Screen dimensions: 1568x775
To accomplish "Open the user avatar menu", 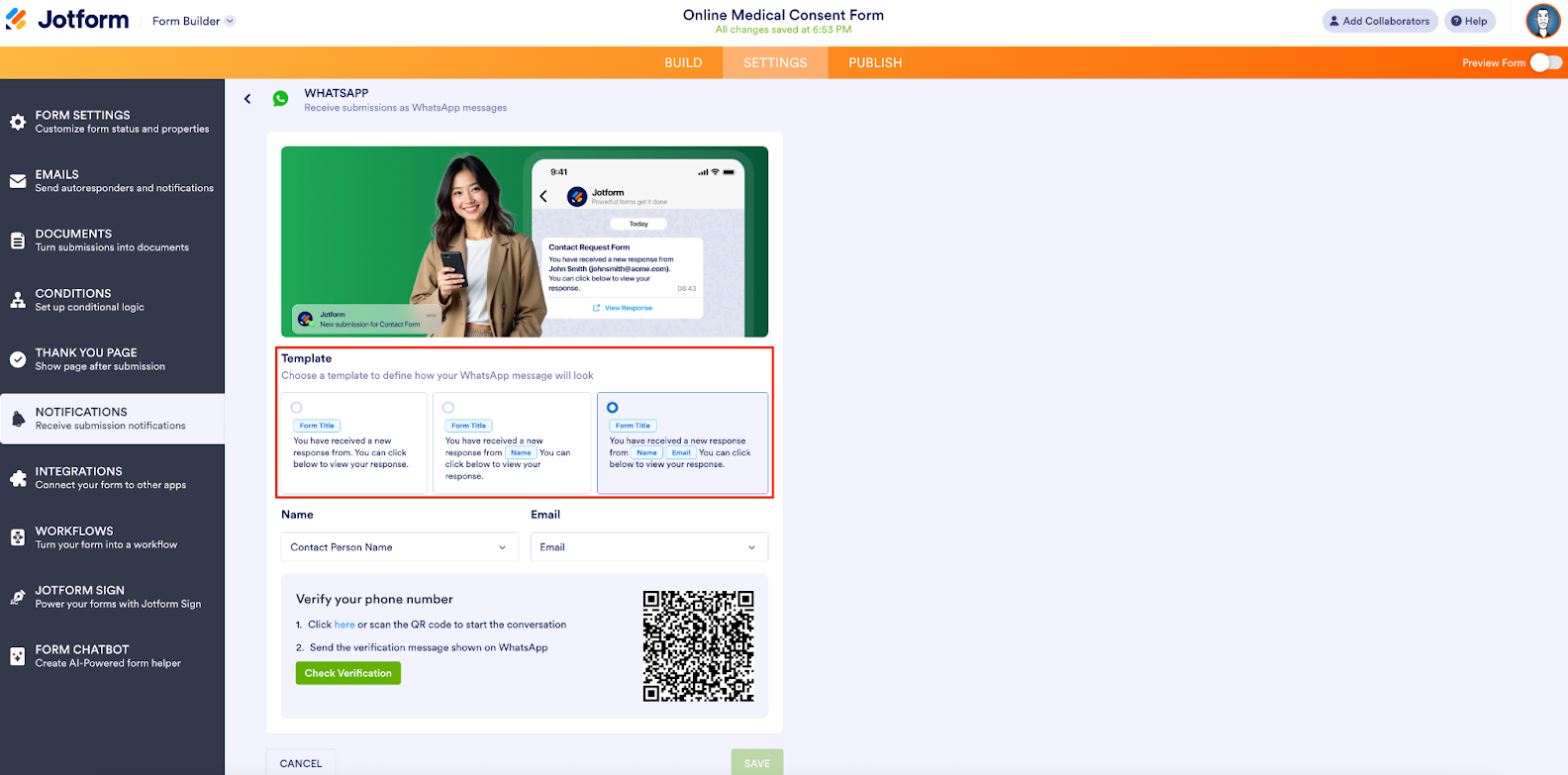I will pos(1542,21).
